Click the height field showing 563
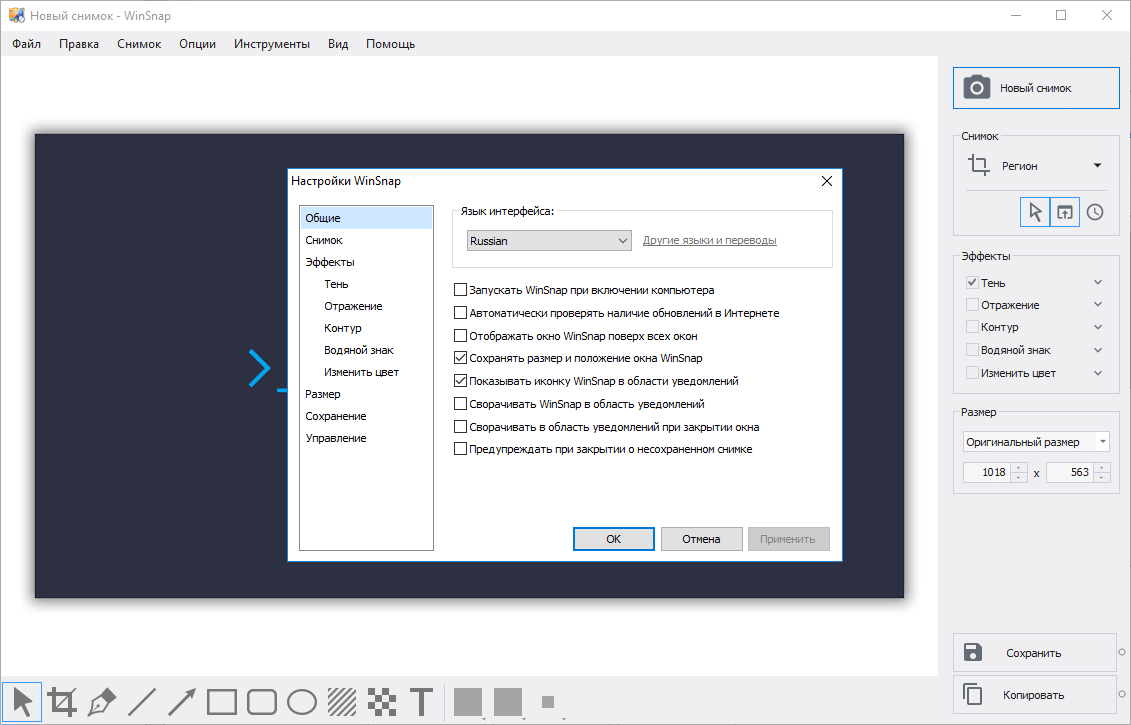Image resolution: width=1131 pixels, height=725 pixels. coord(1070,473)
